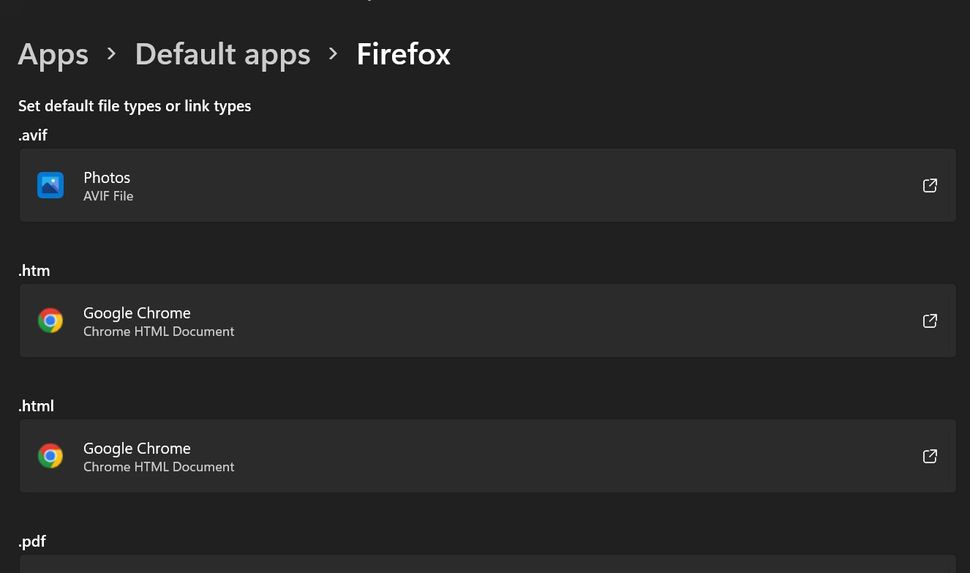Click the 'Set default file types' heading

tap(134, 106)
